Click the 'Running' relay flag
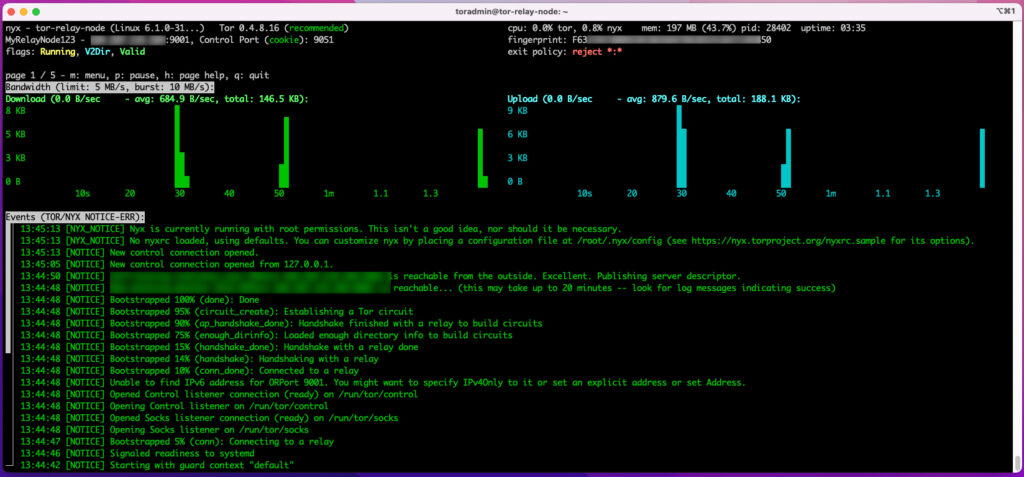Screen dimensions: 1024x477 (59, 52)
